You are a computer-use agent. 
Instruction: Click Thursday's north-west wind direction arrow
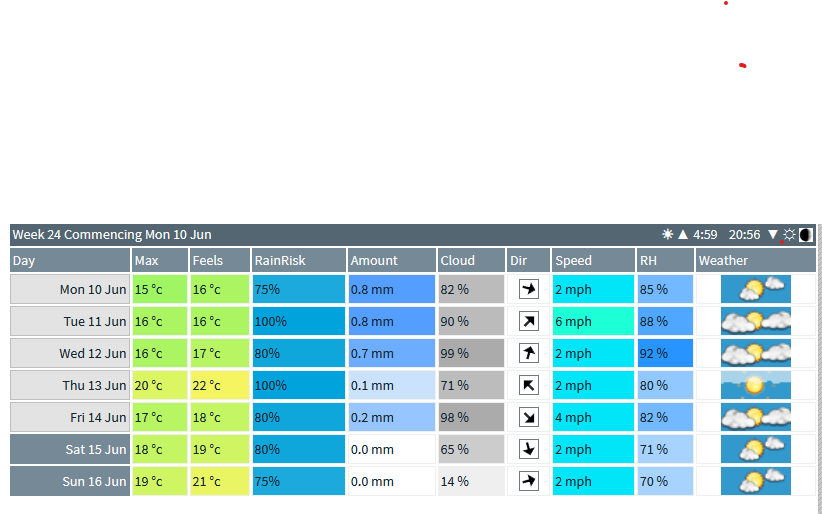click(x=529, y=385)
